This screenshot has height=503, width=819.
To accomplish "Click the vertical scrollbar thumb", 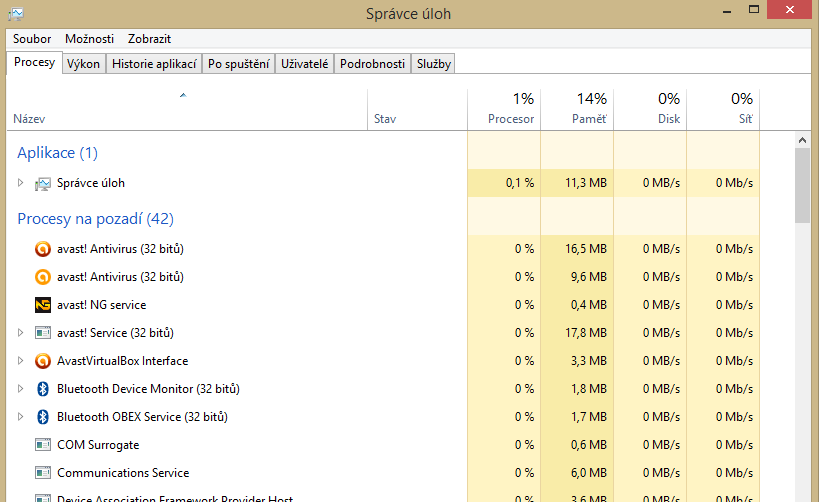I will tap(802, 187).
